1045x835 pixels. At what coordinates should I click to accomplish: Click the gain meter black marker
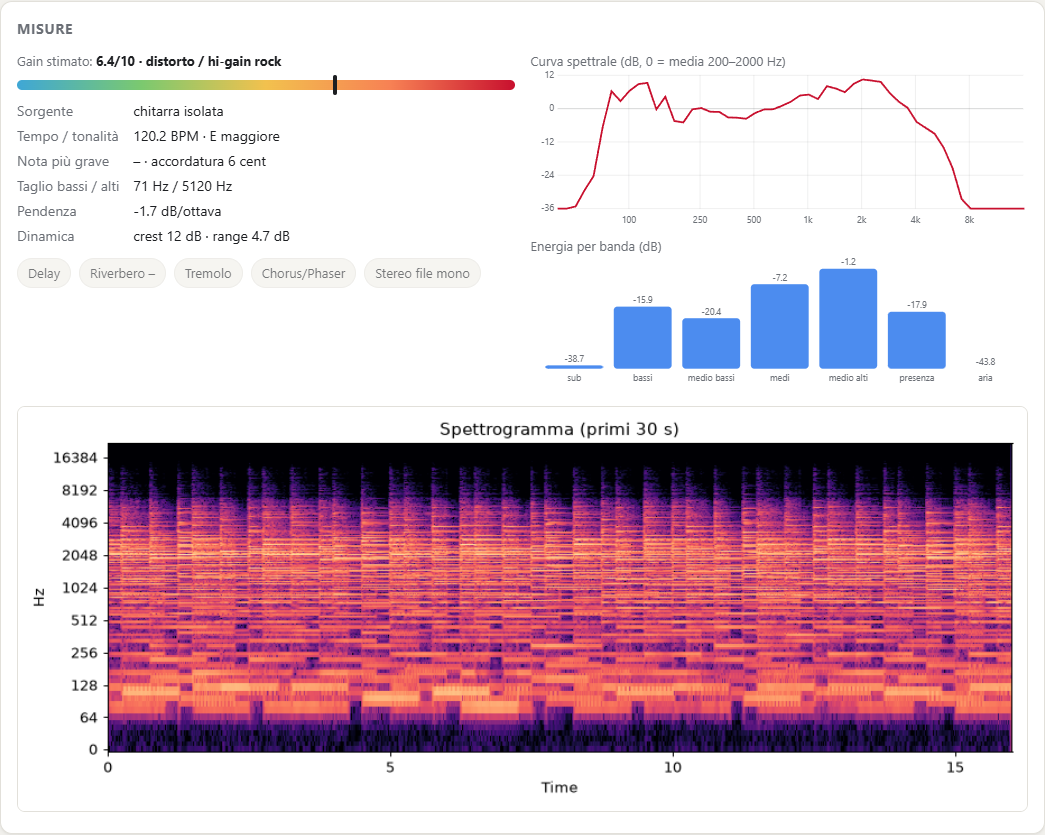click(335, 85)
